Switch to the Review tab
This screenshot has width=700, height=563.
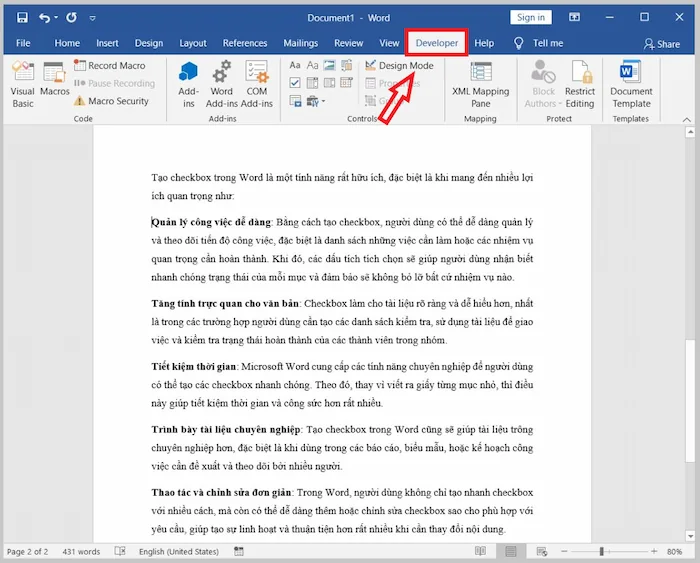pyautogui.click(x=349, y=43)
